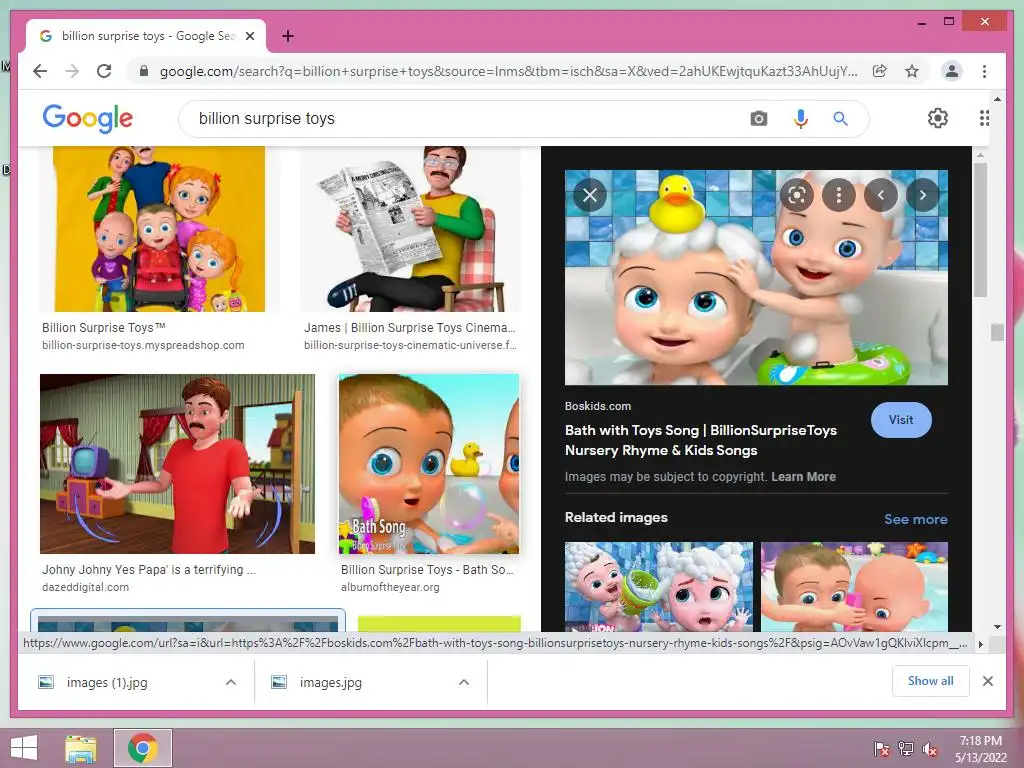Open network icon in system tray
1024x768 pixels.
coord(906,749)
